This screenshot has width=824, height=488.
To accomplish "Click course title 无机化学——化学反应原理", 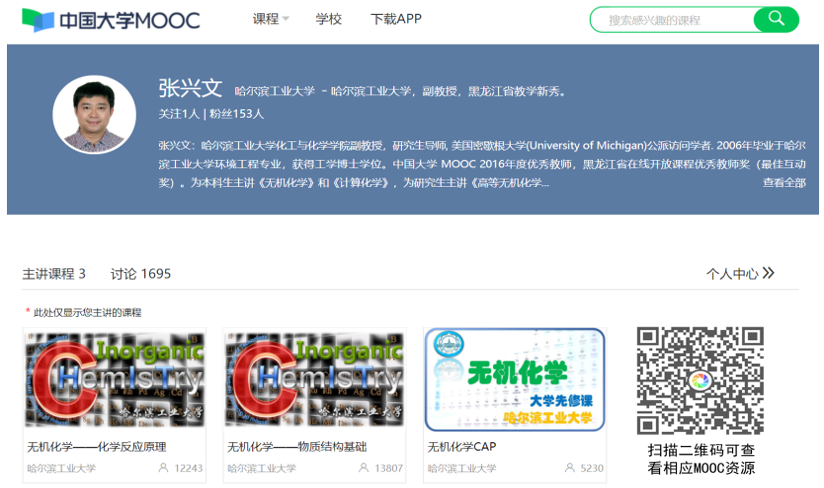I will click(x=97, y=447).
